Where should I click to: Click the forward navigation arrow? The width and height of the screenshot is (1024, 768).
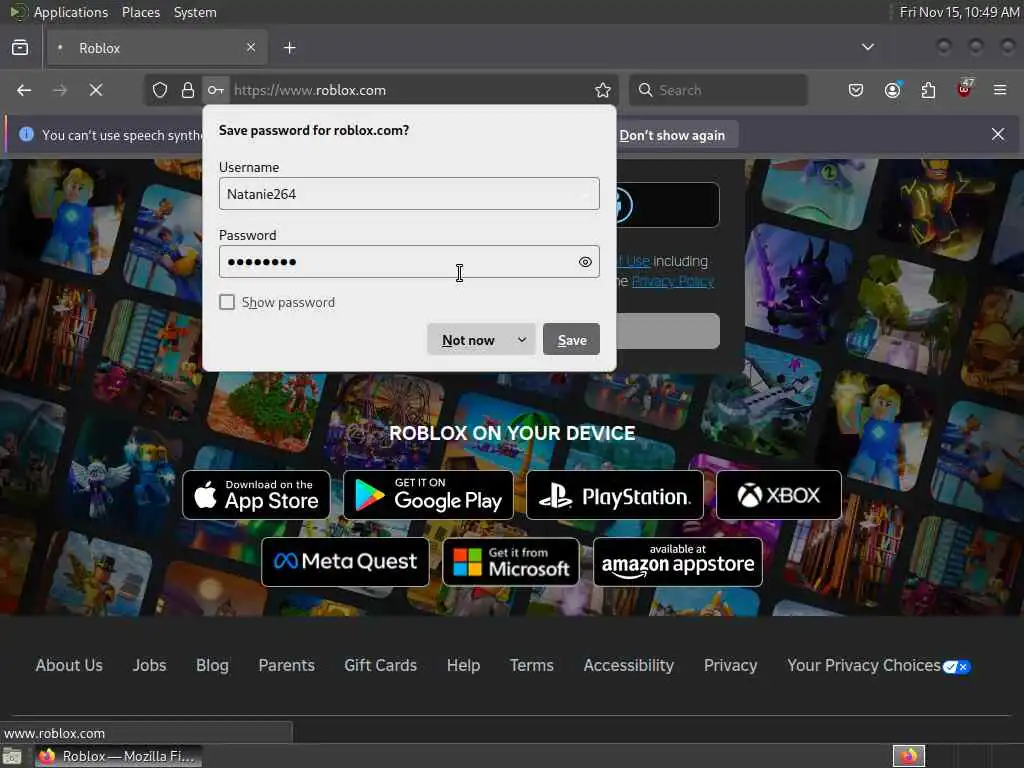point(60,90)
